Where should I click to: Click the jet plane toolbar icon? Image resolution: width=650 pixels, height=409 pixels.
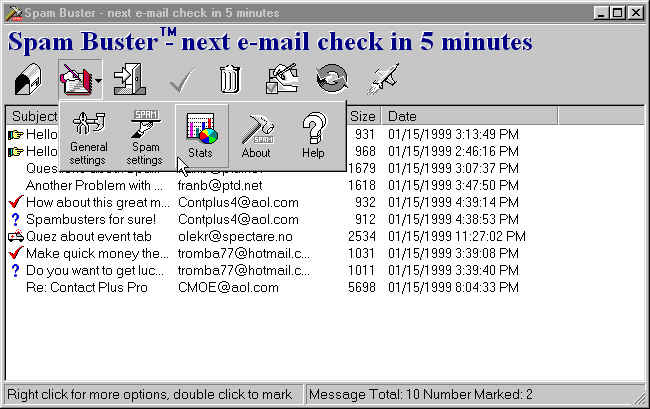(x=383, y=78)
